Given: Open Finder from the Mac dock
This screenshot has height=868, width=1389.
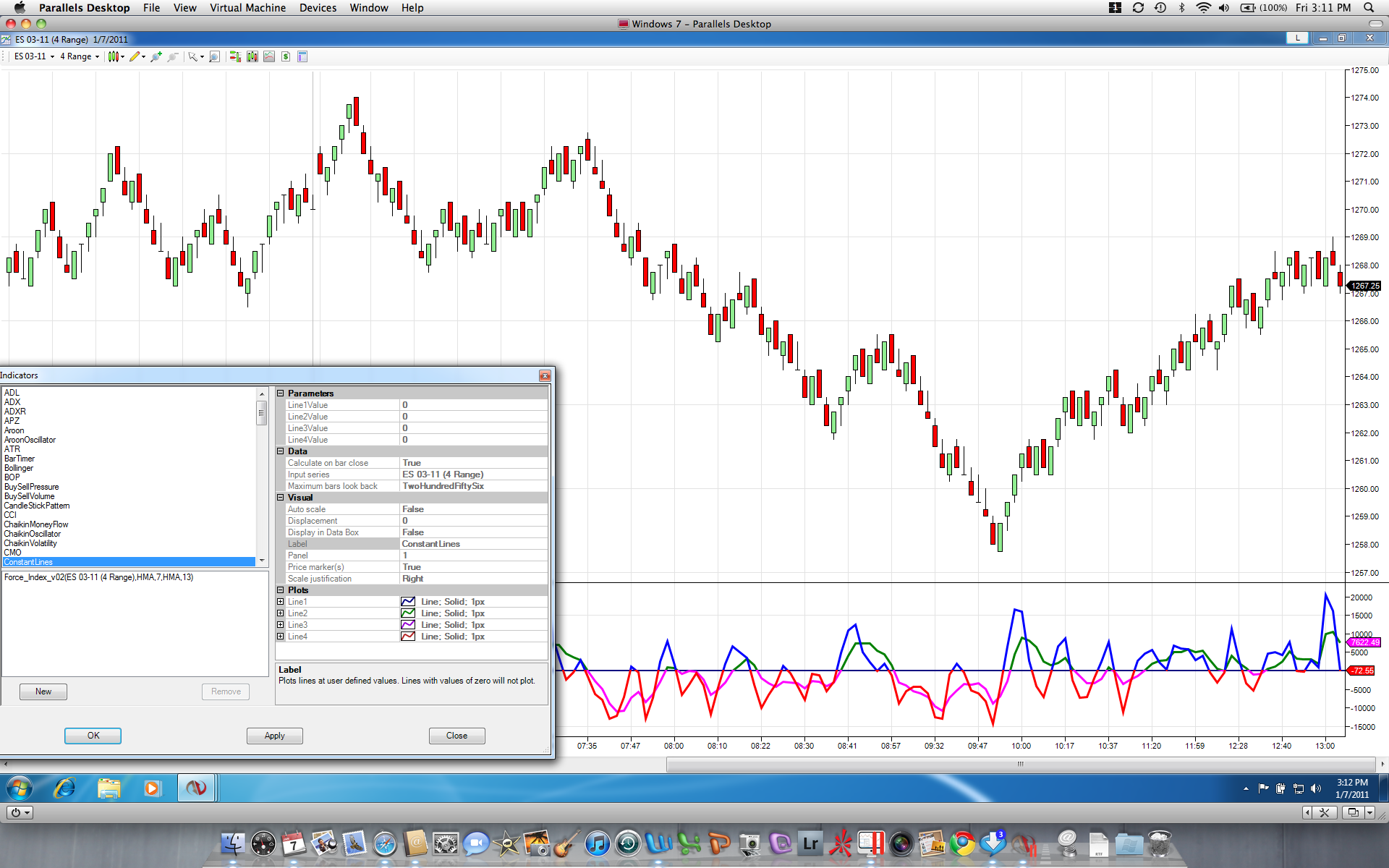Looking at the screenshot, I should (x=232, y=843).
